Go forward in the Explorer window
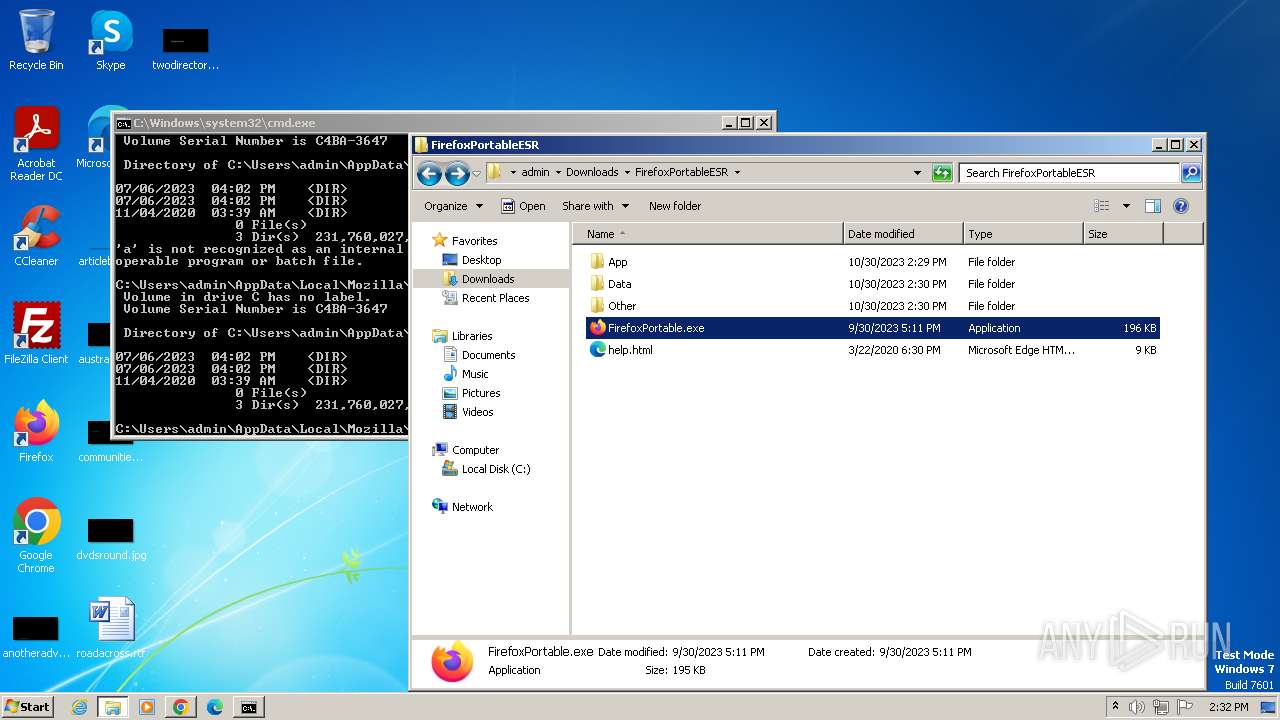This screenshot has width=1280, height=720. 457,173
